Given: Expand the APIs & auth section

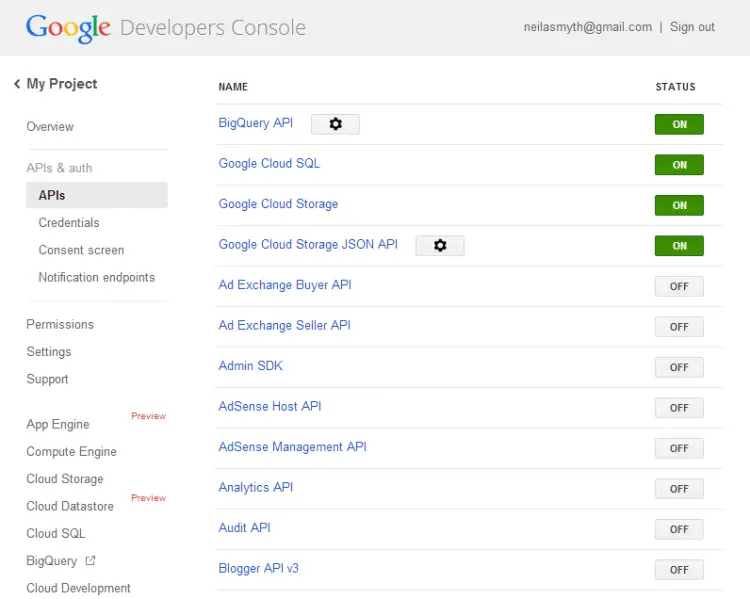Looking at the screenshot, I should (x=59, y=168).
